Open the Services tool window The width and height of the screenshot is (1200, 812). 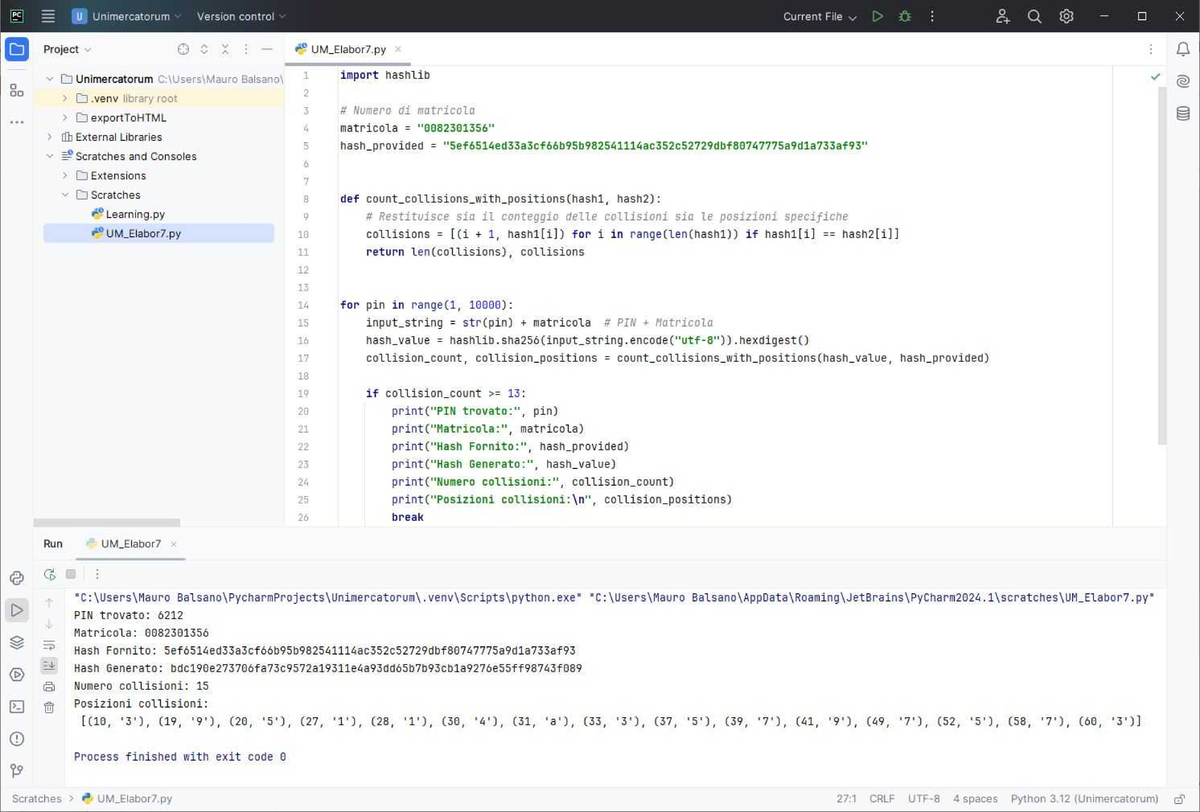coord(16,673)
